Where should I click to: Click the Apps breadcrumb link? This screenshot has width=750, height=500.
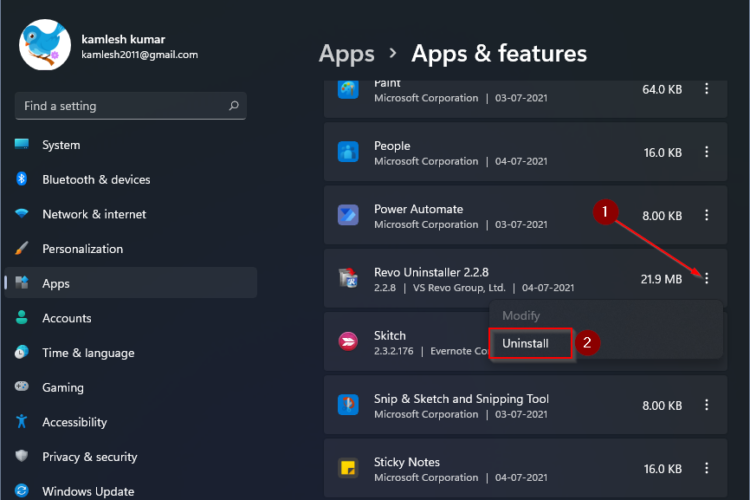click(x=346, y=53)
